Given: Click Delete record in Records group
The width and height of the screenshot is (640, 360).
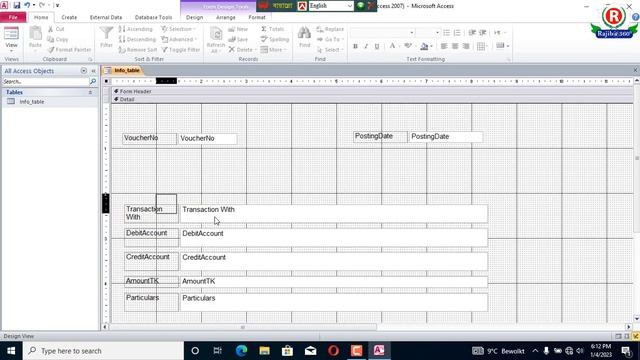Looking at the screenshot, I should (x=242, y=49).
